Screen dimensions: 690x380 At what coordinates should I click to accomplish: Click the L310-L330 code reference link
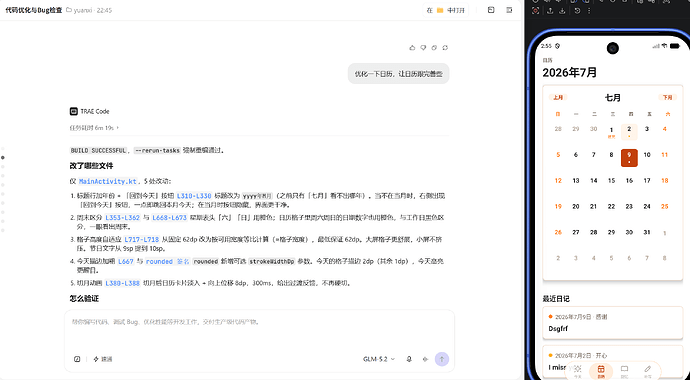pyautogui.click(x=194, y=195)
